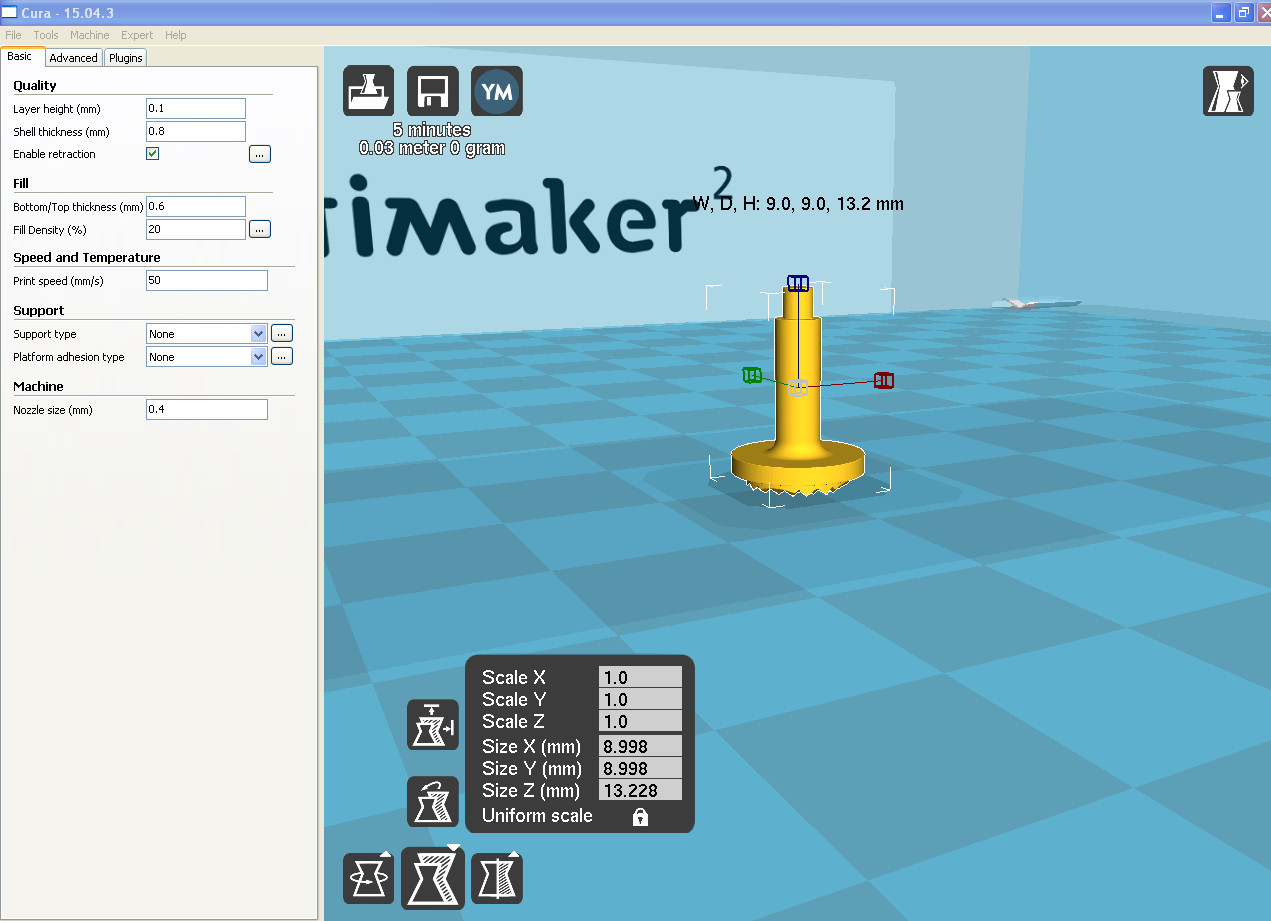Click the Scale X value field
The width and height of the screenshot is (1271, 921).
pos(640,678)
